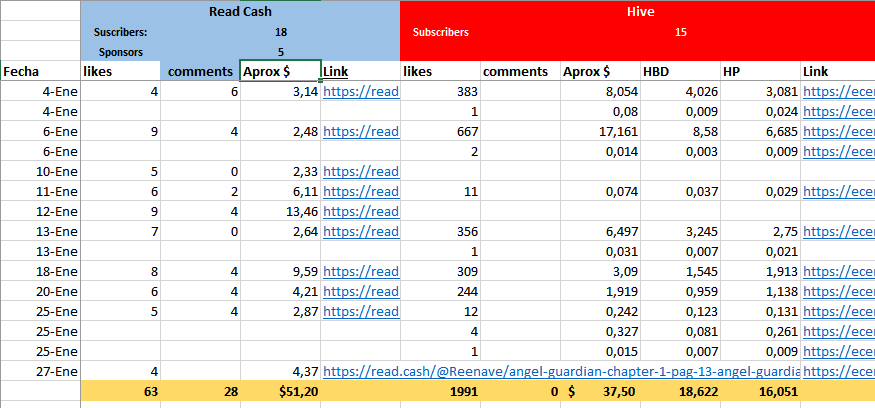875x408 pixels.
Task: Select the comments total 28
Action: point(200,392)
